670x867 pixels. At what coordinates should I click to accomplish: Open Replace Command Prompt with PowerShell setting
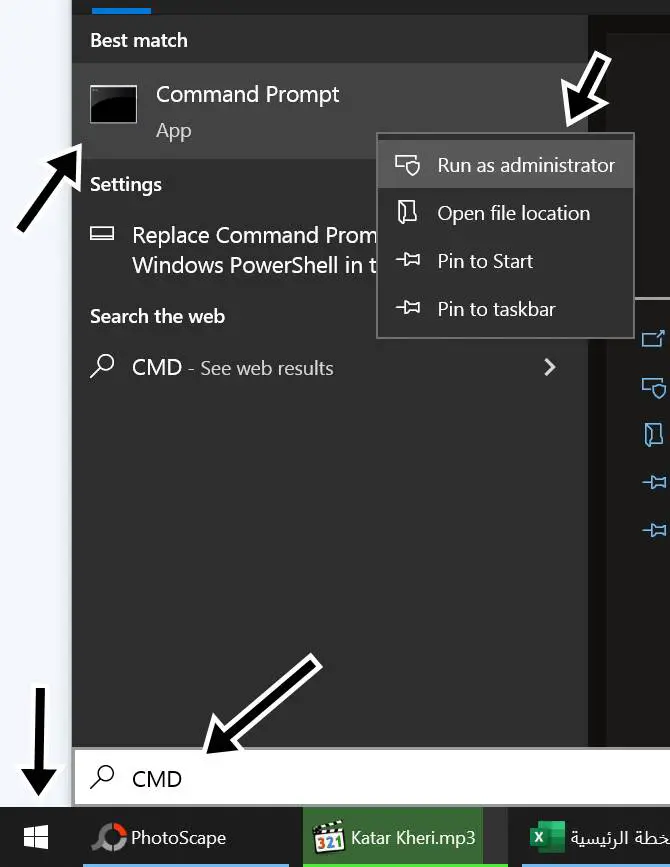click(x=233, y=250)
